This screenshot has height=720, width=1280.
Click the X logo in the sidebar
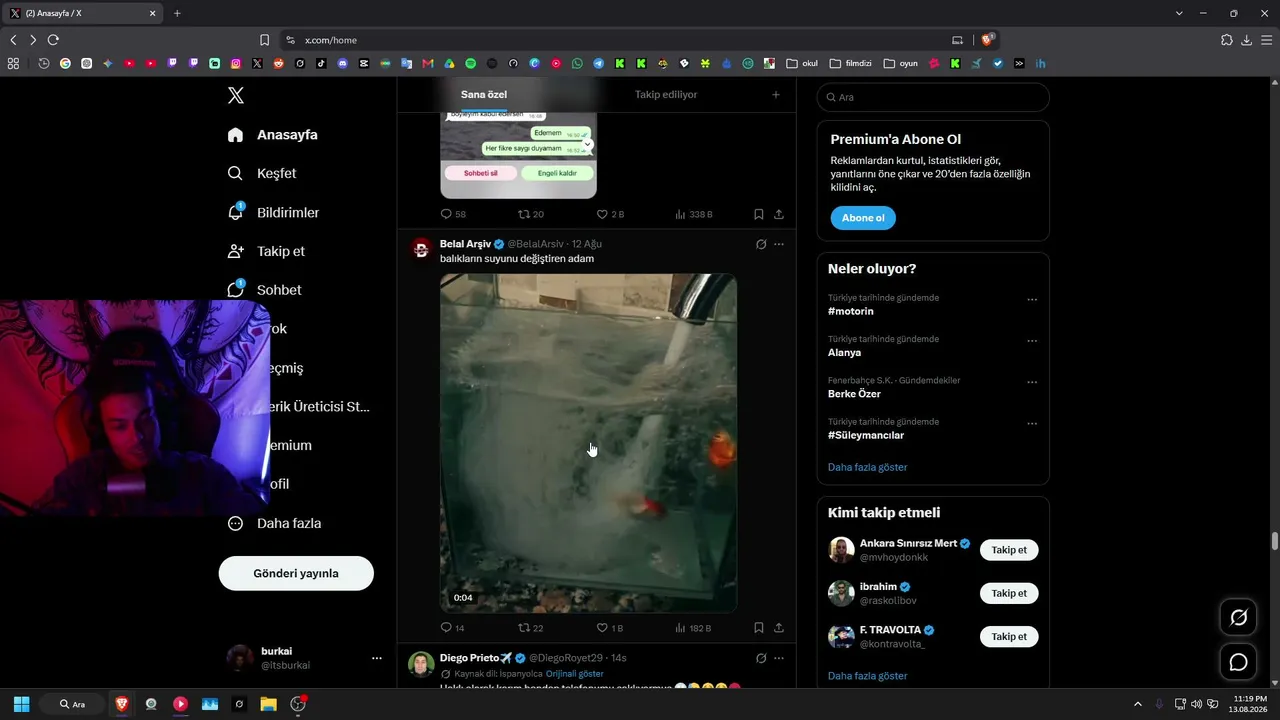tap(236, 96)
